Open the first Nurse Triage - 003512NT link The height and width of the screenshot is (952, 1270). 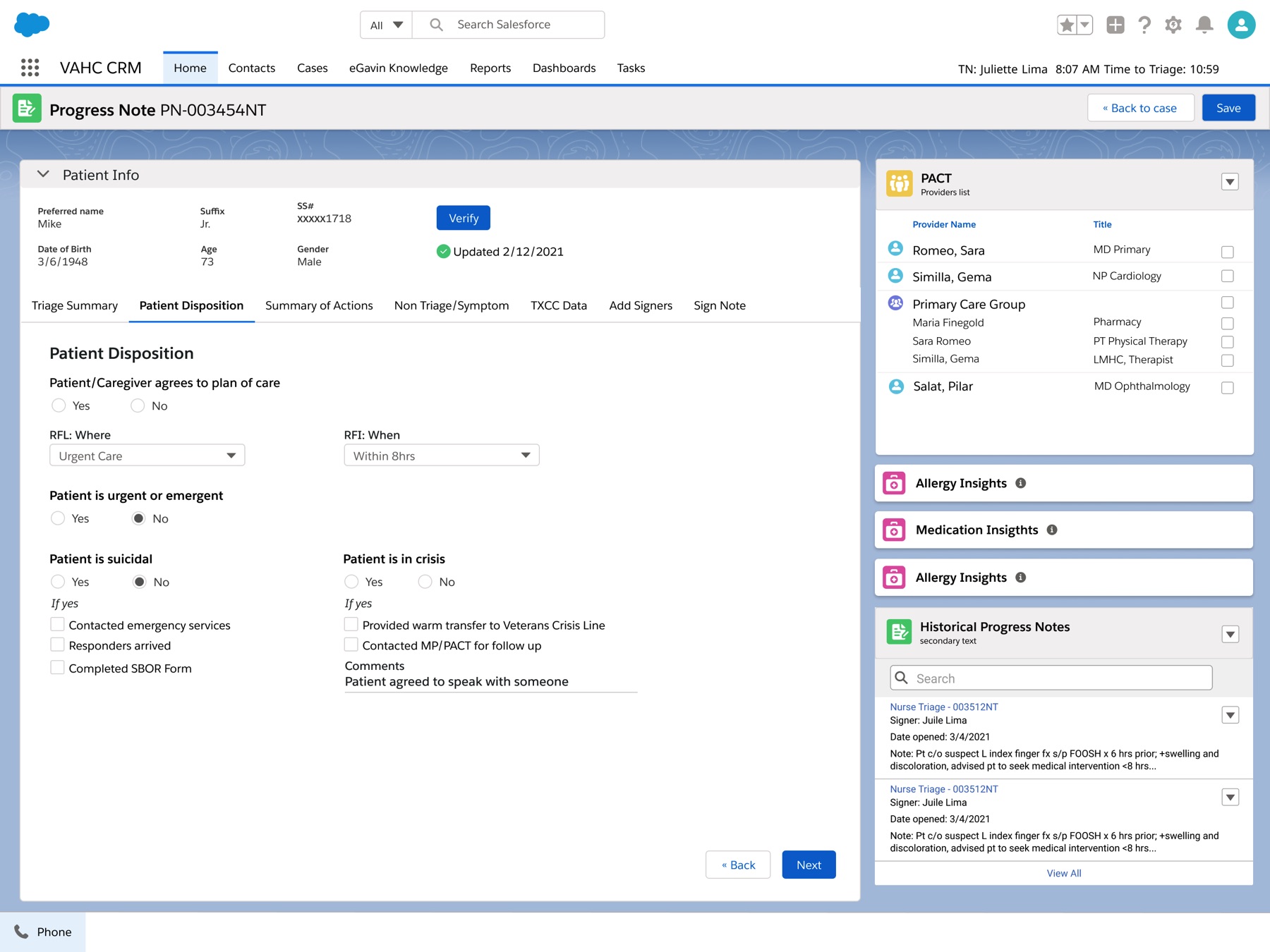[x=944, y=707]
